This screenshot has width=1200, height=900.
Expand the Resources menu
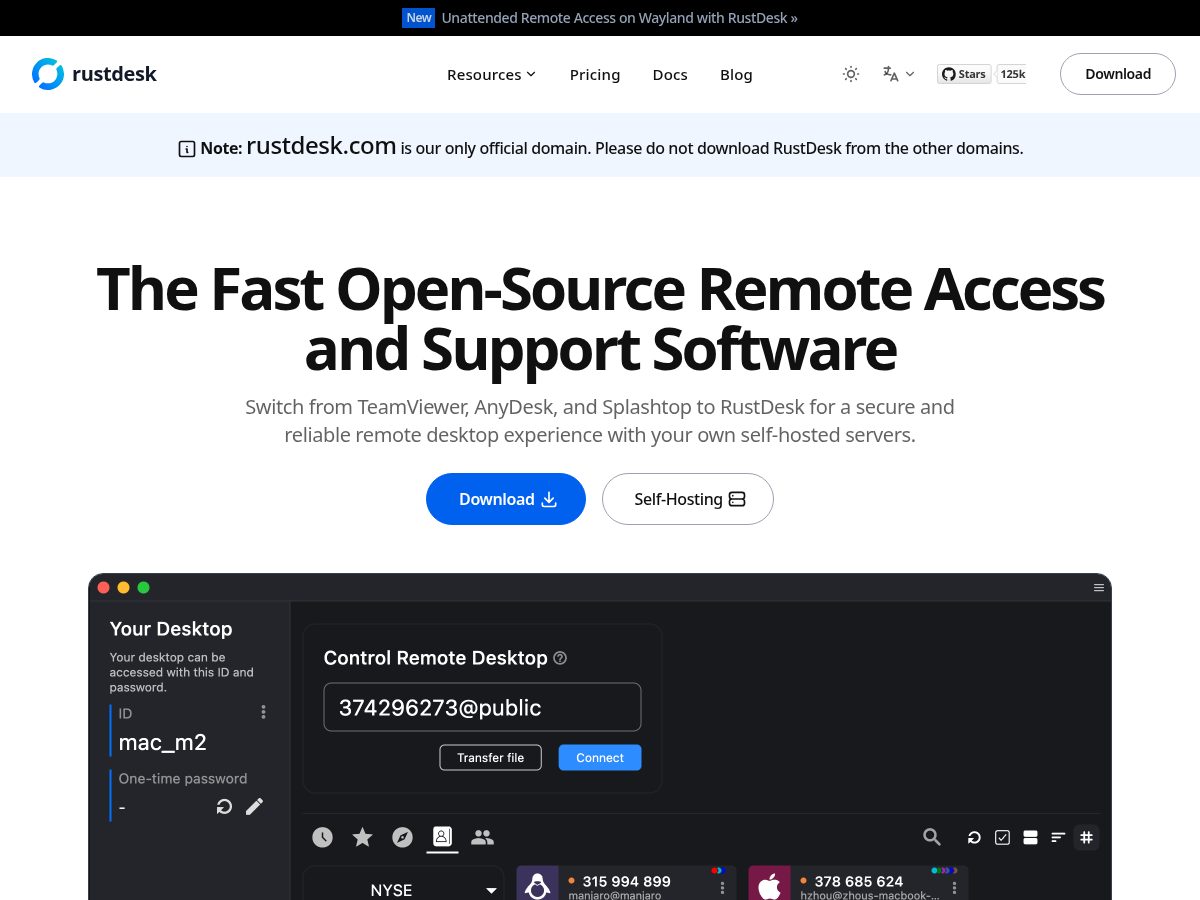pos(491,75)
